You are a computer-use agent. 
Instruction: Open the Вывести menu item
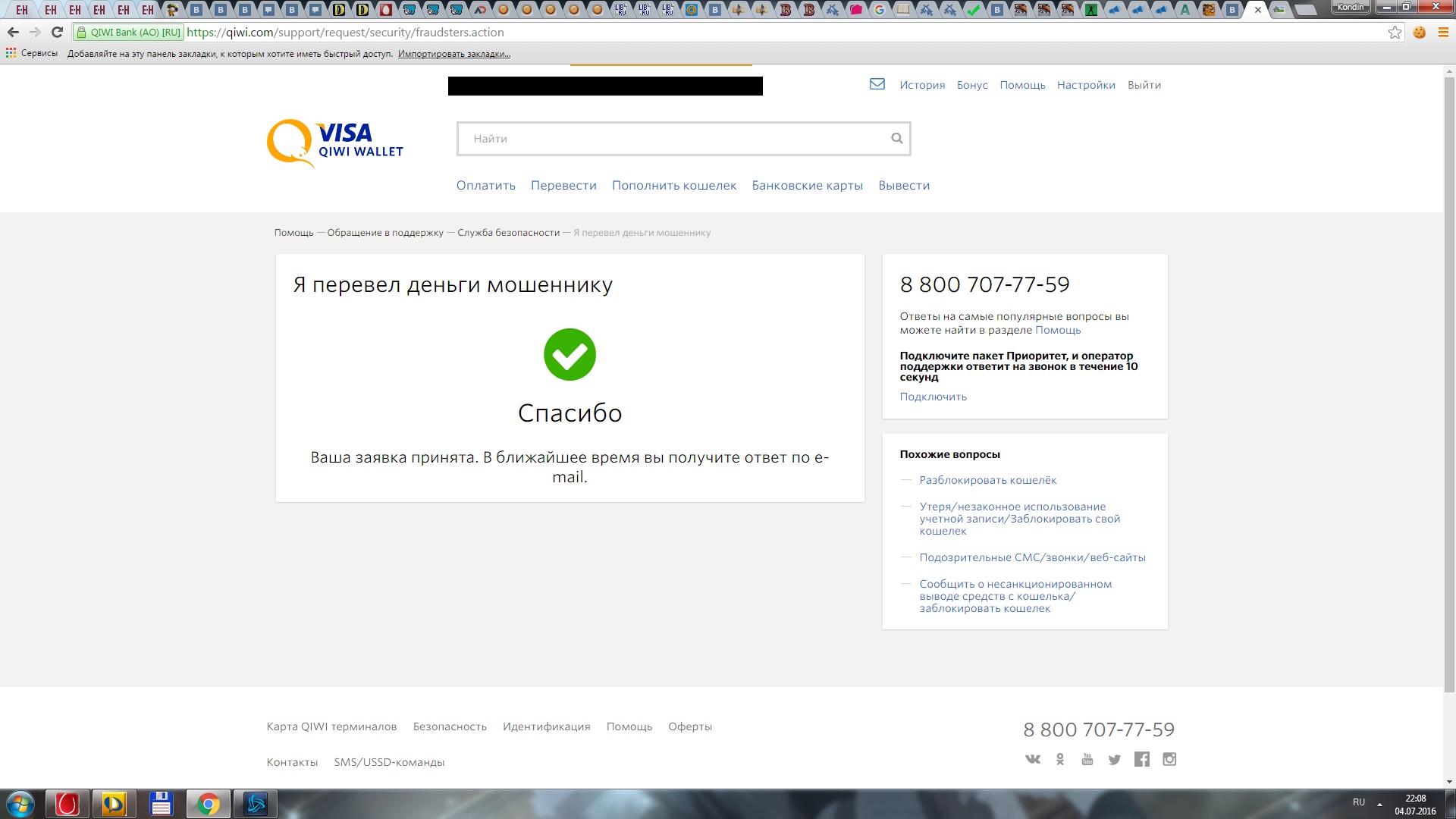tap(903, 186)
